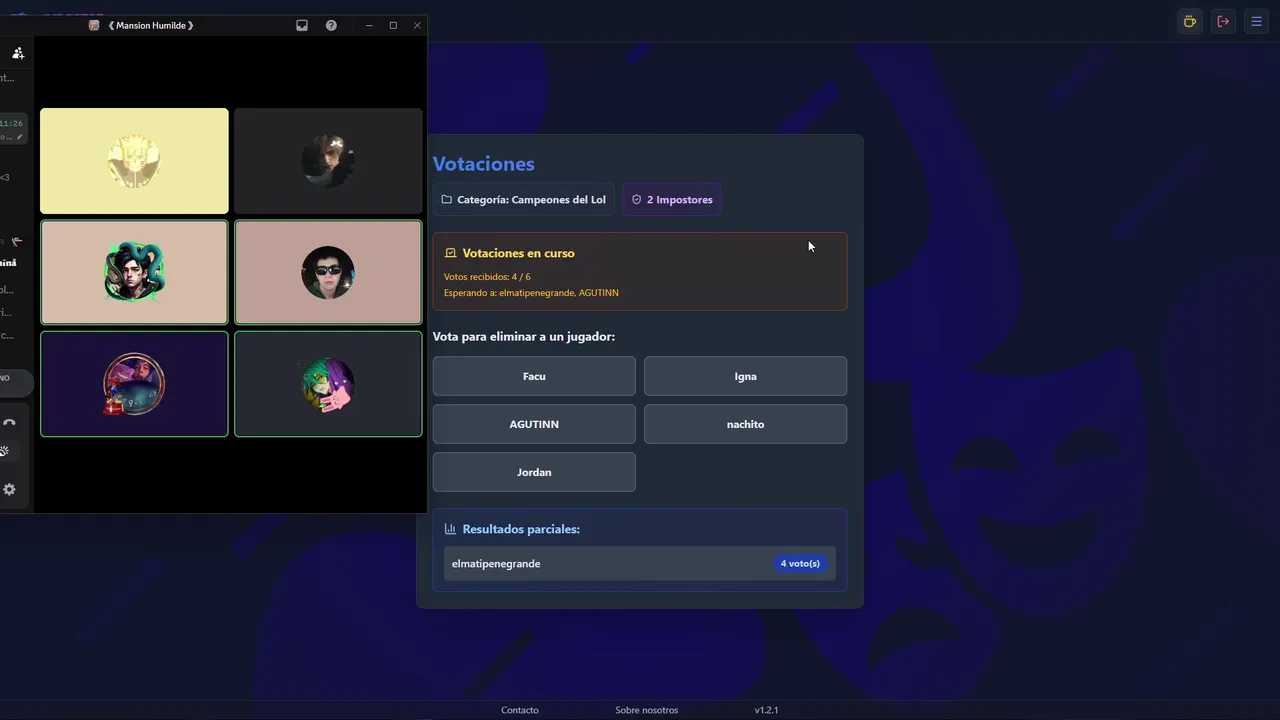1280x720 pixels.
Task: Click the folder icon beside Categoría
Action: coord(446,199)
